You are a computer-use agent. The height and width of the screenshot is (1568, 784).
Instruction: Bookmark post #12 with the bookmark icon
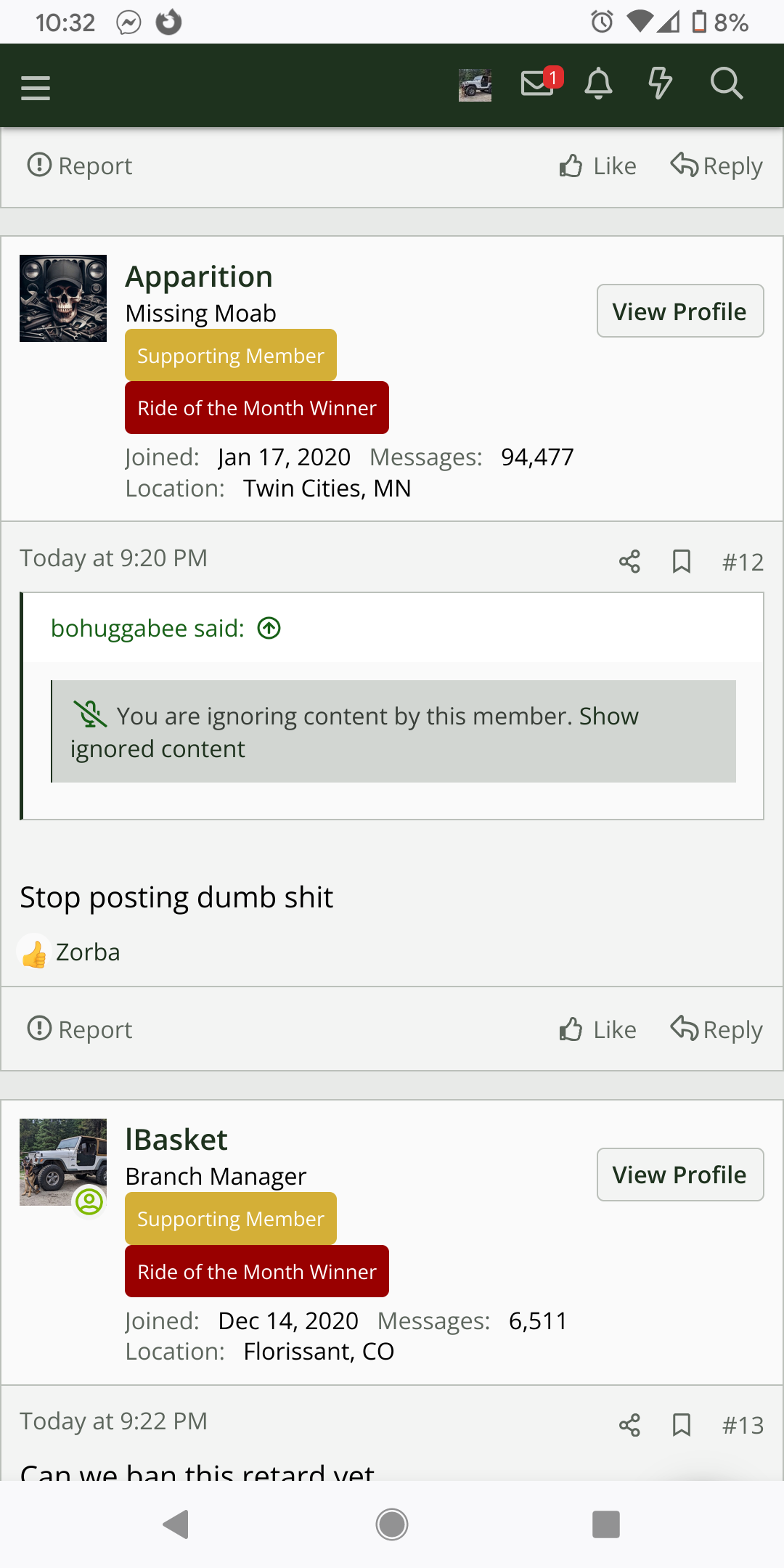click(681, 560)
